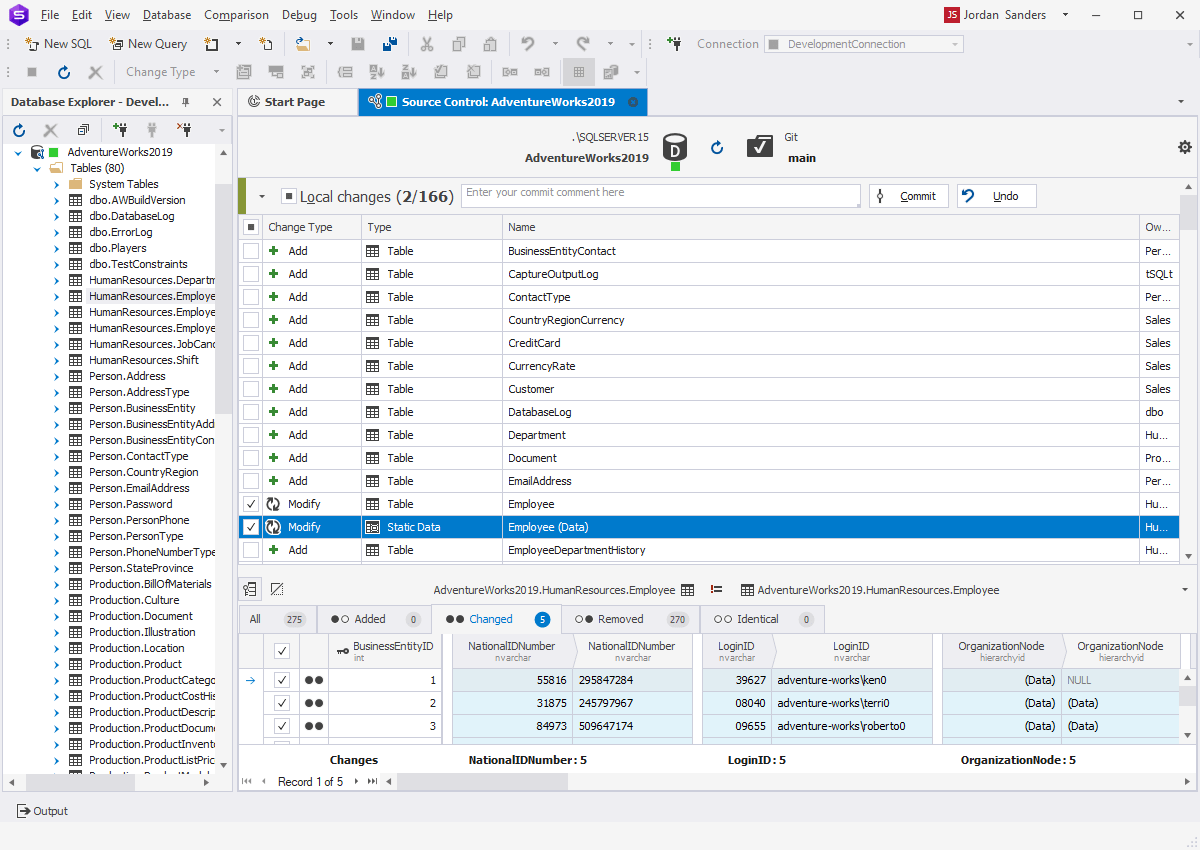Check the Add BusinessEntityContact change row
1200x850 pixels.
coord(250,251)
